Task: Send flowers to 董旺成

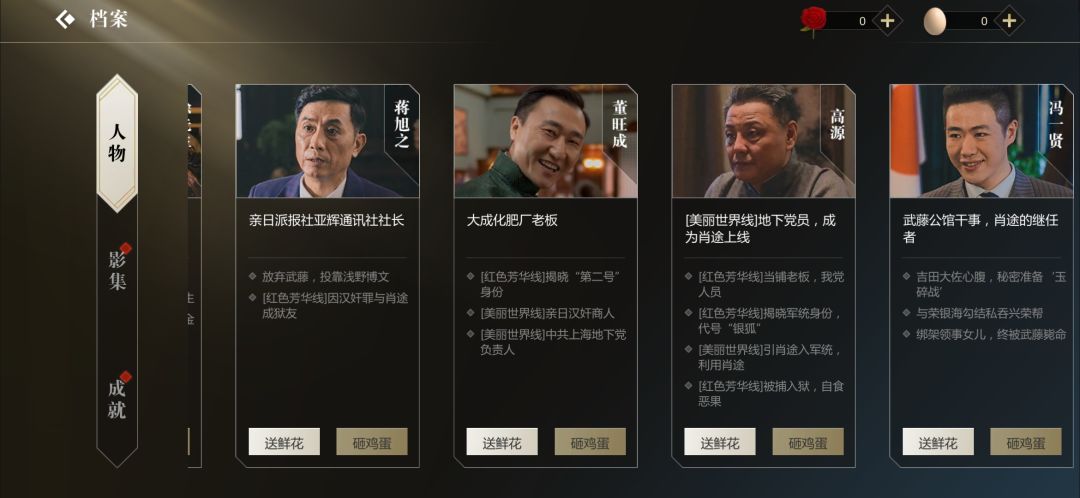Action: coord(502,442)
